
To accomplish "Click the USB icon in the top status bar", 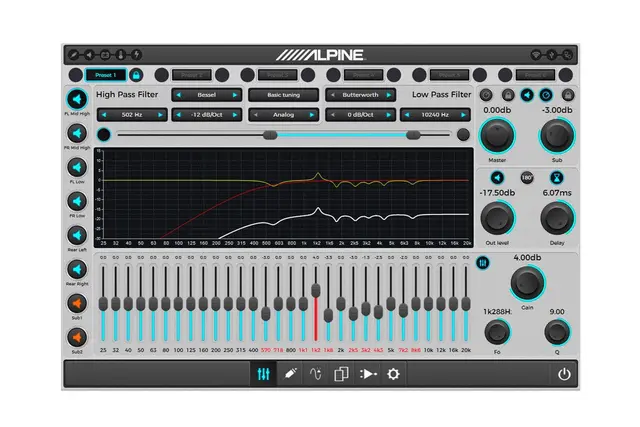I will [551, 55].
